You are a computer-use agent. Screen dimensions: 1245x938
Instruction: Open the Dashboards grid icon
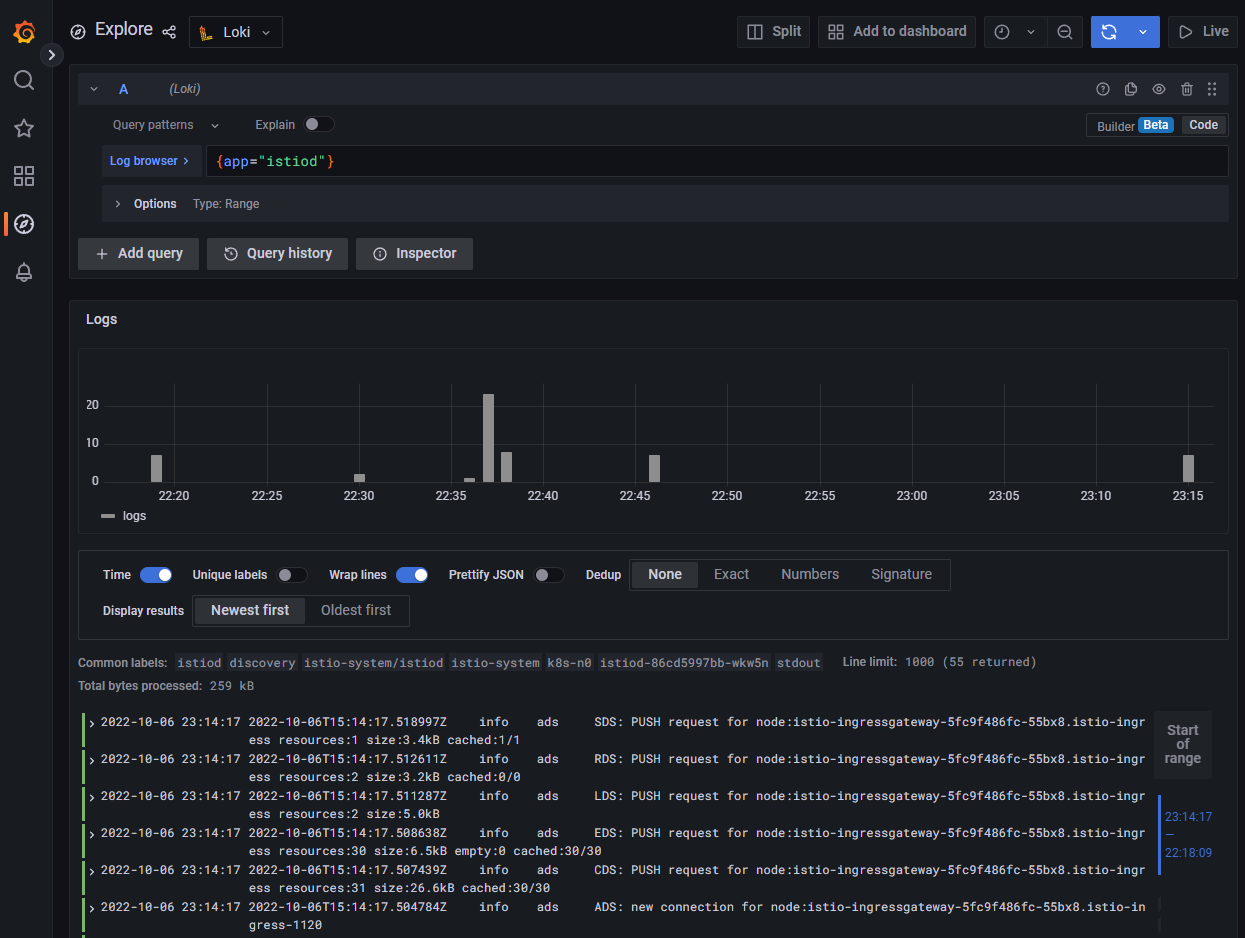[24, 176]
